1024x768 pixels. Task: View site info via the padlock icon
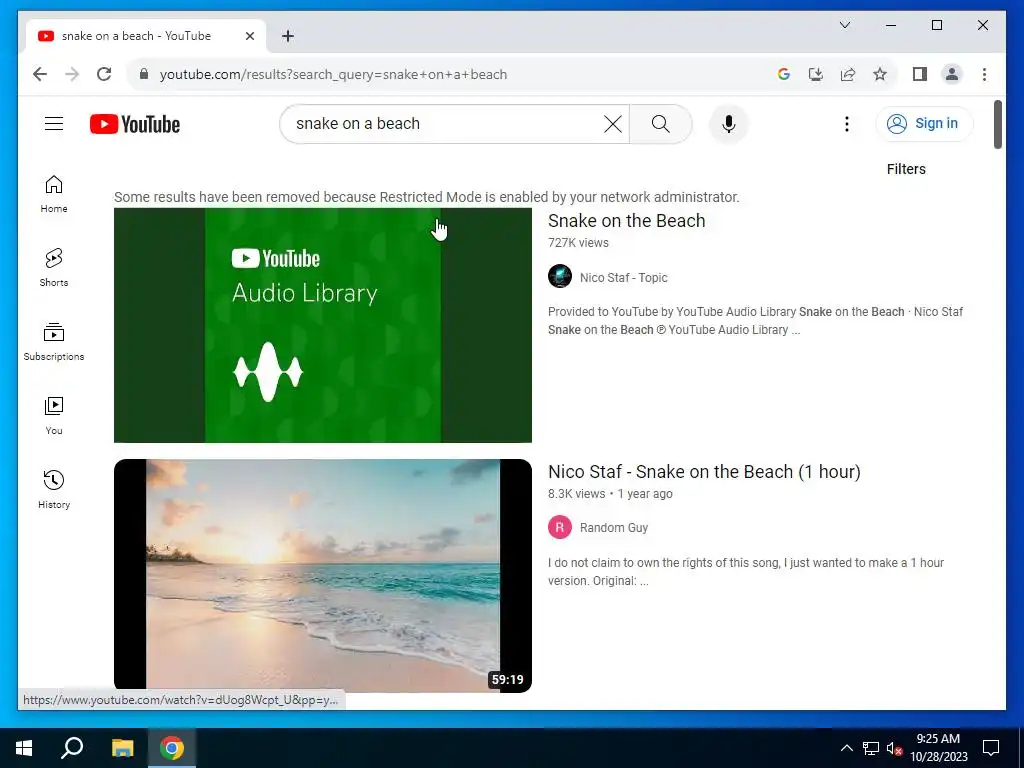pos(144,74)
